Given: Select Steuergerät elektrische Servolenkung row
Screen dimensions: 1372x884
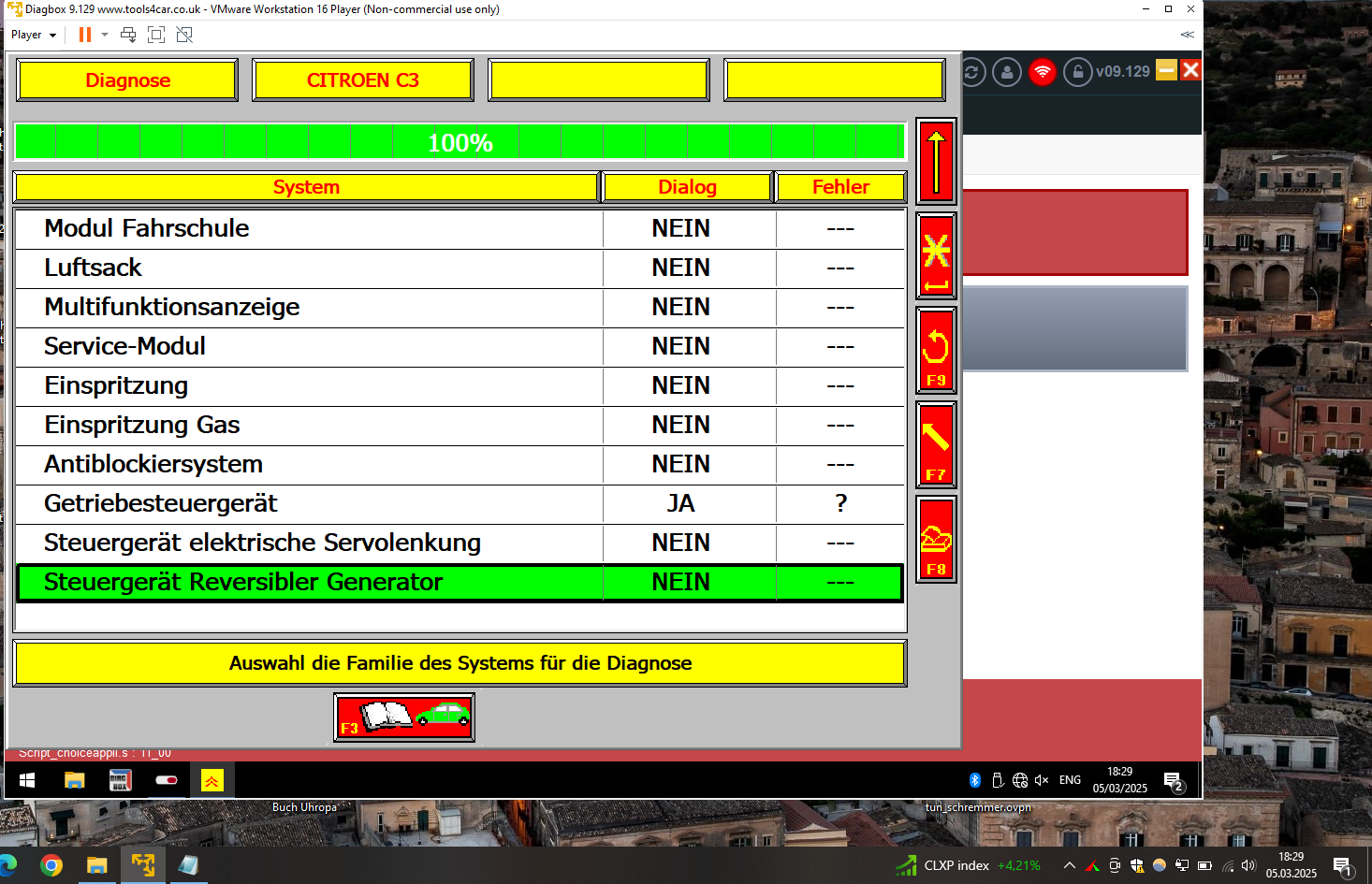Looking at the screenshot, I should [x=460, y=543].
